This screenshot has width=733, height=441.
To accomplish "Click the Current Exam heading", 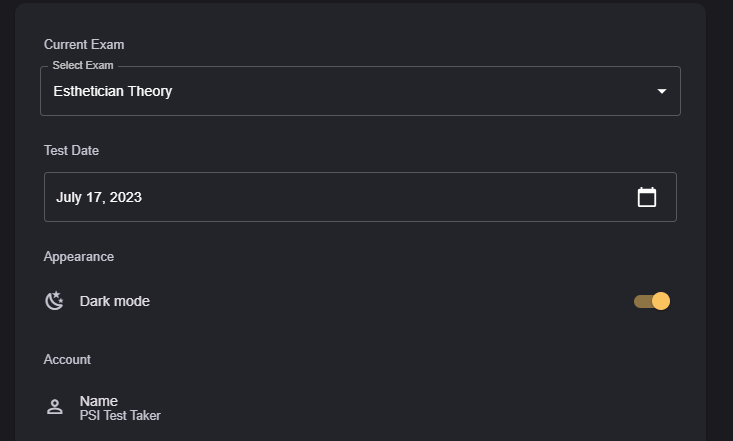I will click(84, 44).
